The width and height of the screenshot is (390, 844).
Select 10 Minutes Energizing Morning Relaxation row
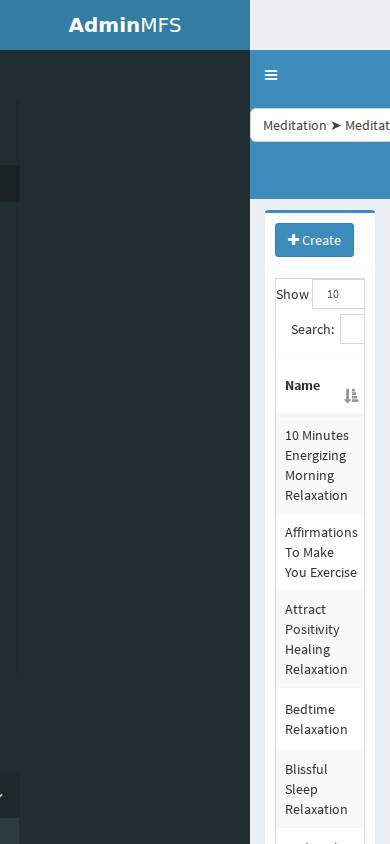click(x=320, y=465)
